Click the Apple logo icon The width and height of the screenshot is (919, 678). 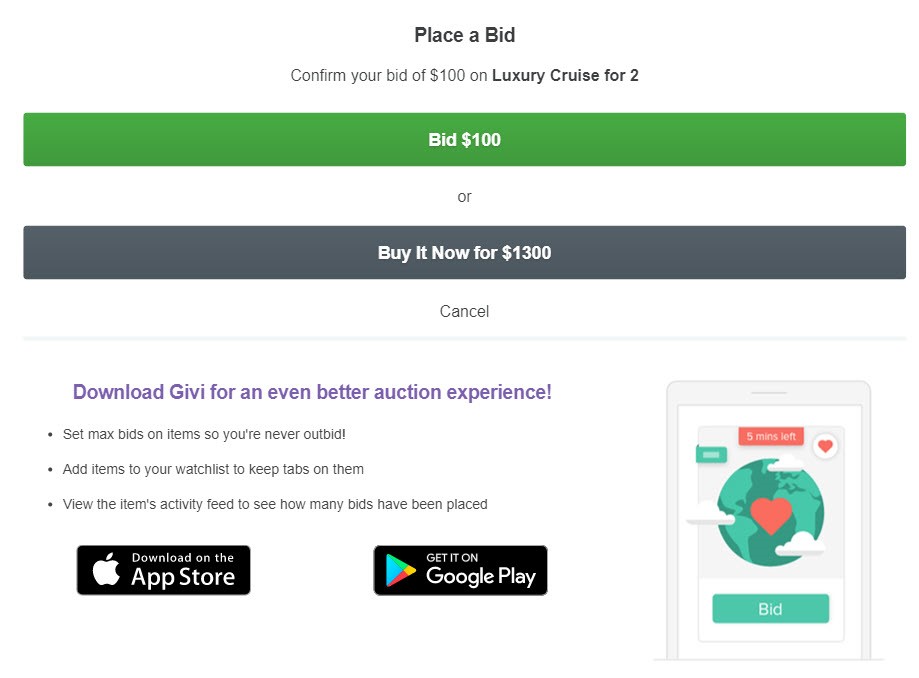coord(106,568)
